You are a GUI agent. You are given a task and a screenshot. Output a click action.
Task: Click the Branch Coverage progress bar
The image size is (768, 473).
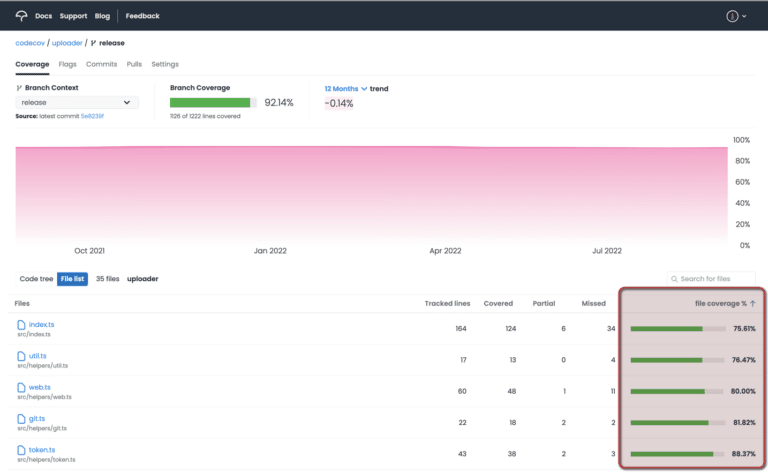click(x=213, y=102)
